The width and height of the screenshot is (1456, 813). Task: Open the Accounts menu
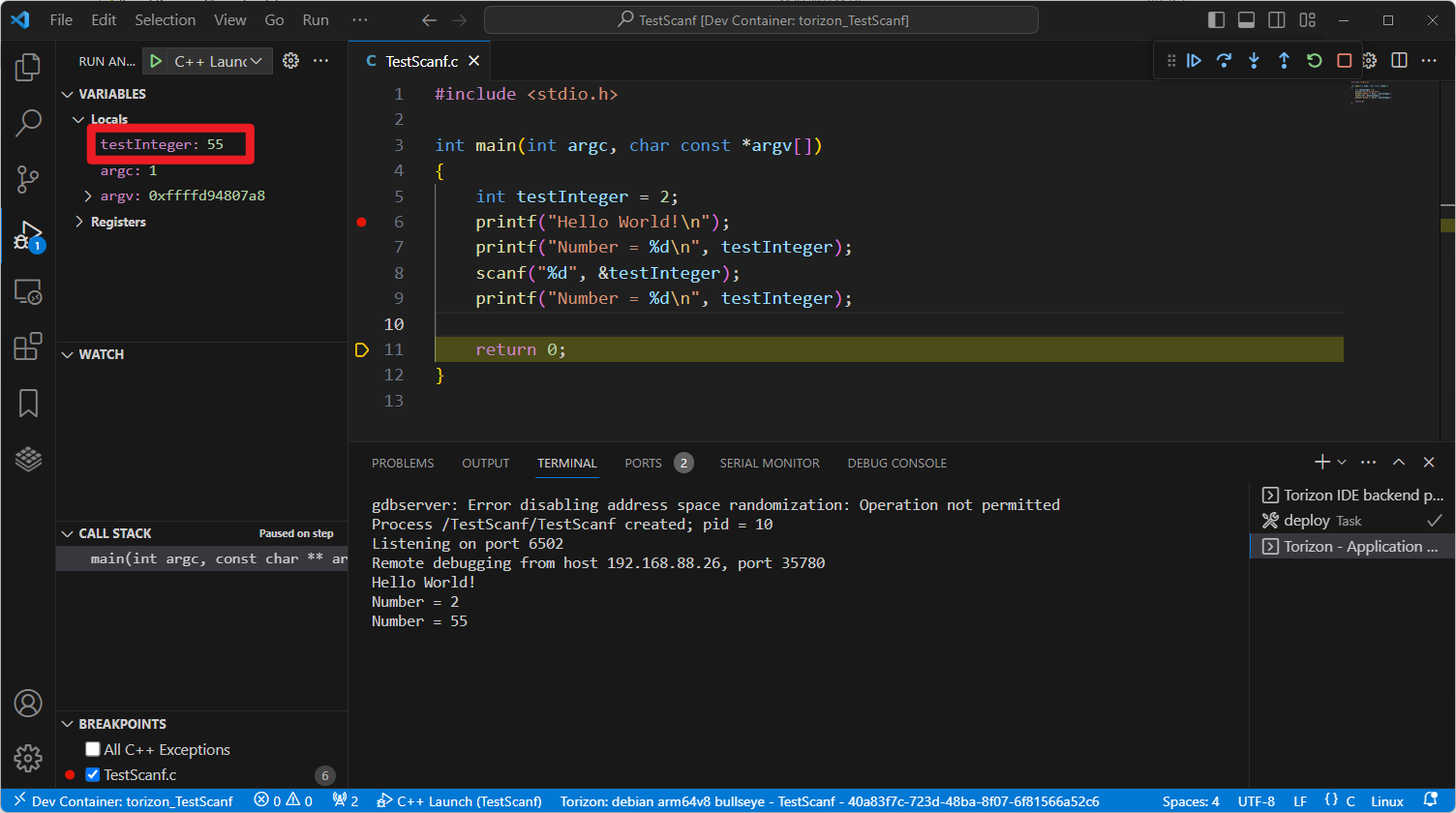(x=28, y=703)
